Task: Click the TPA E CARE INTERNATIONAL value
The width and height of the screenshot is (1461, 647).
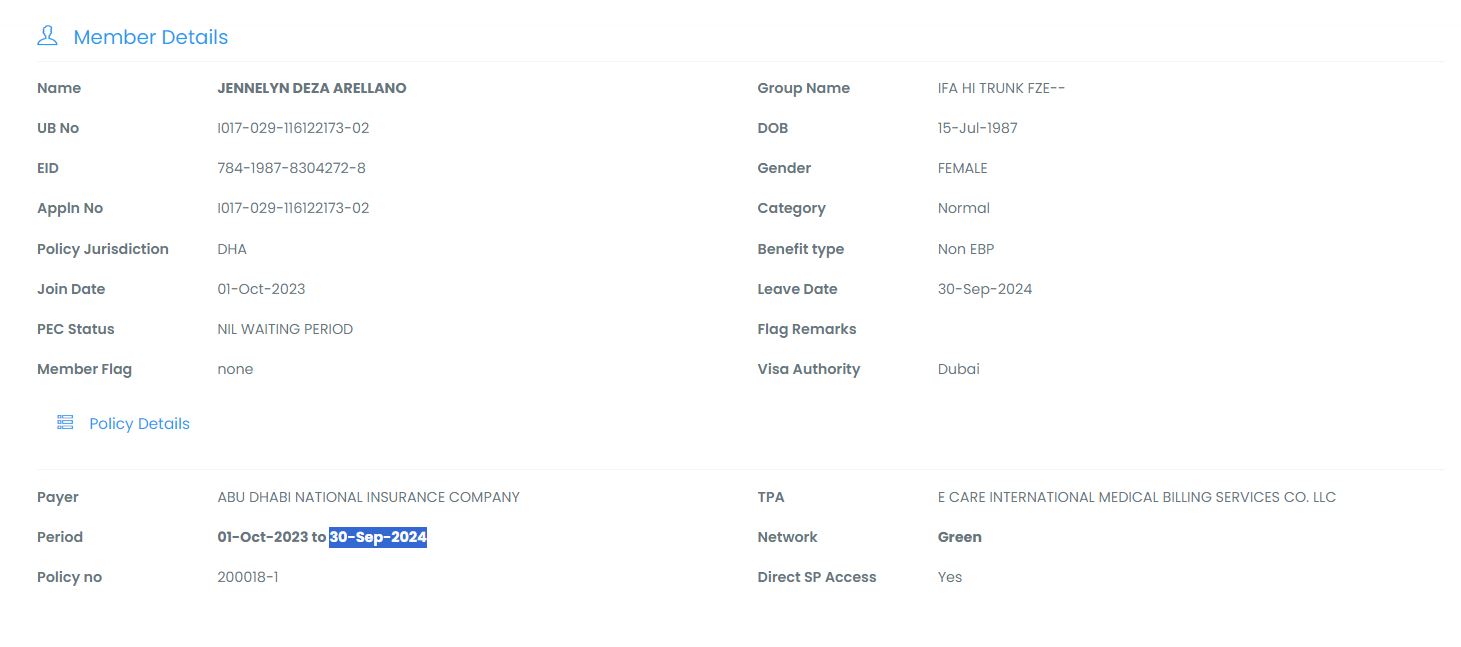Action: (x=1136, y=497)
